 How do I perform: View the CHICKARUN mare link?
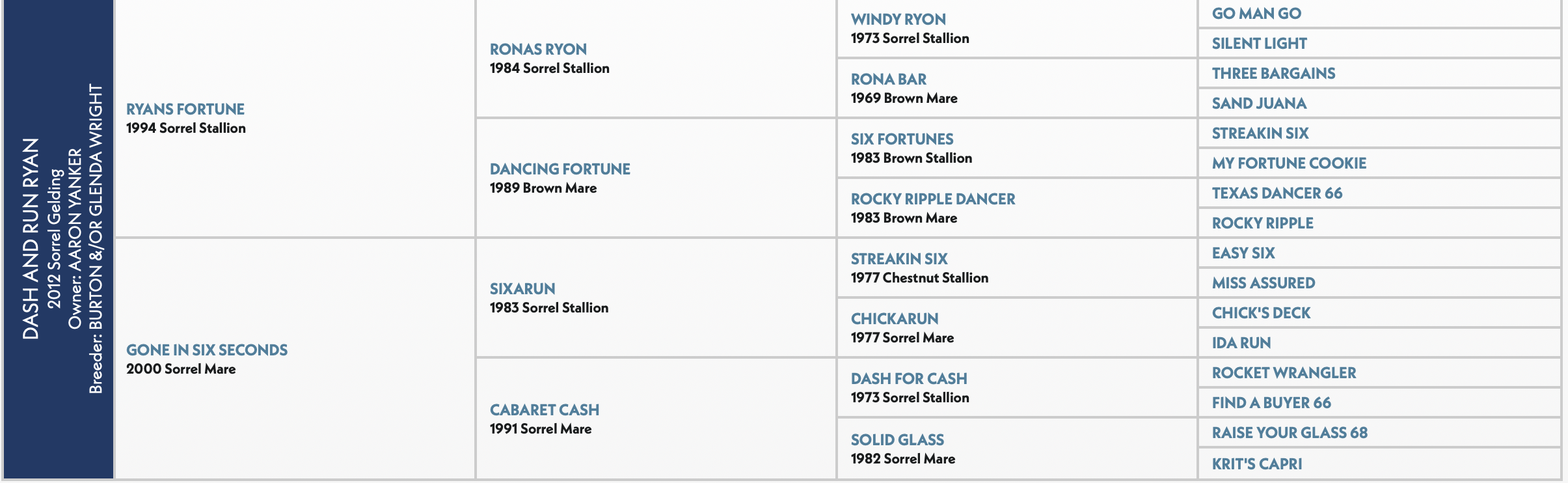point(895,319)
